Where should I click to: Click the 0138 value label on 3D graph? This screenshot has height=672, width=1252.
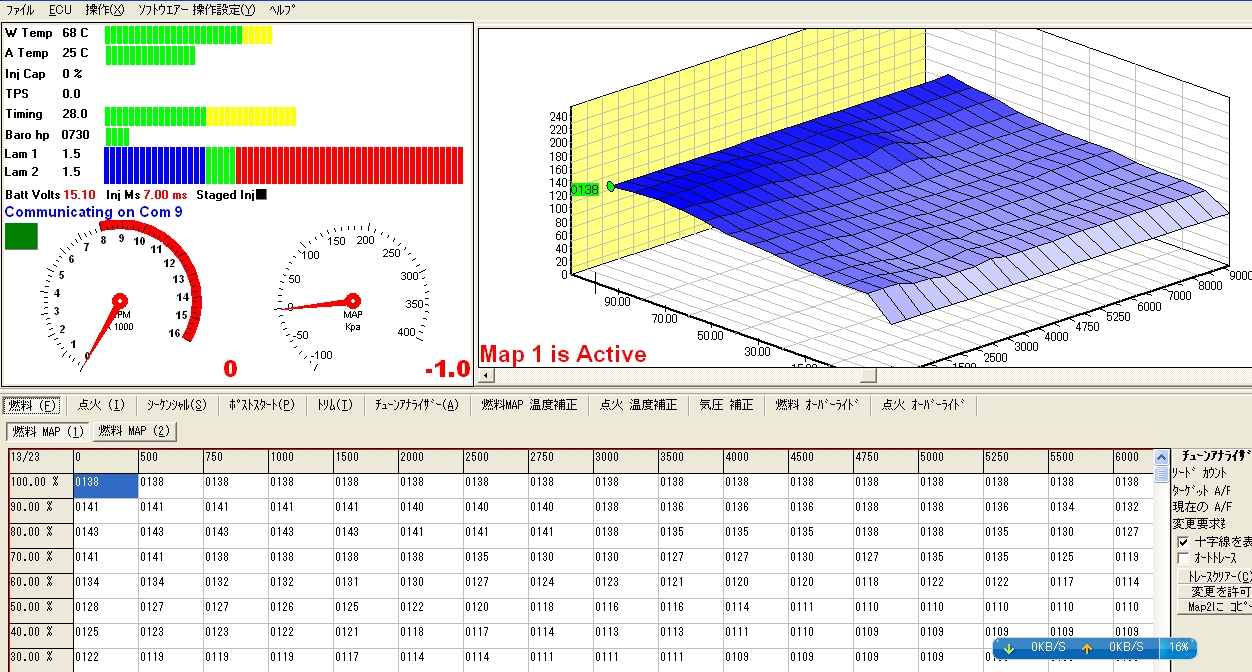585,189
